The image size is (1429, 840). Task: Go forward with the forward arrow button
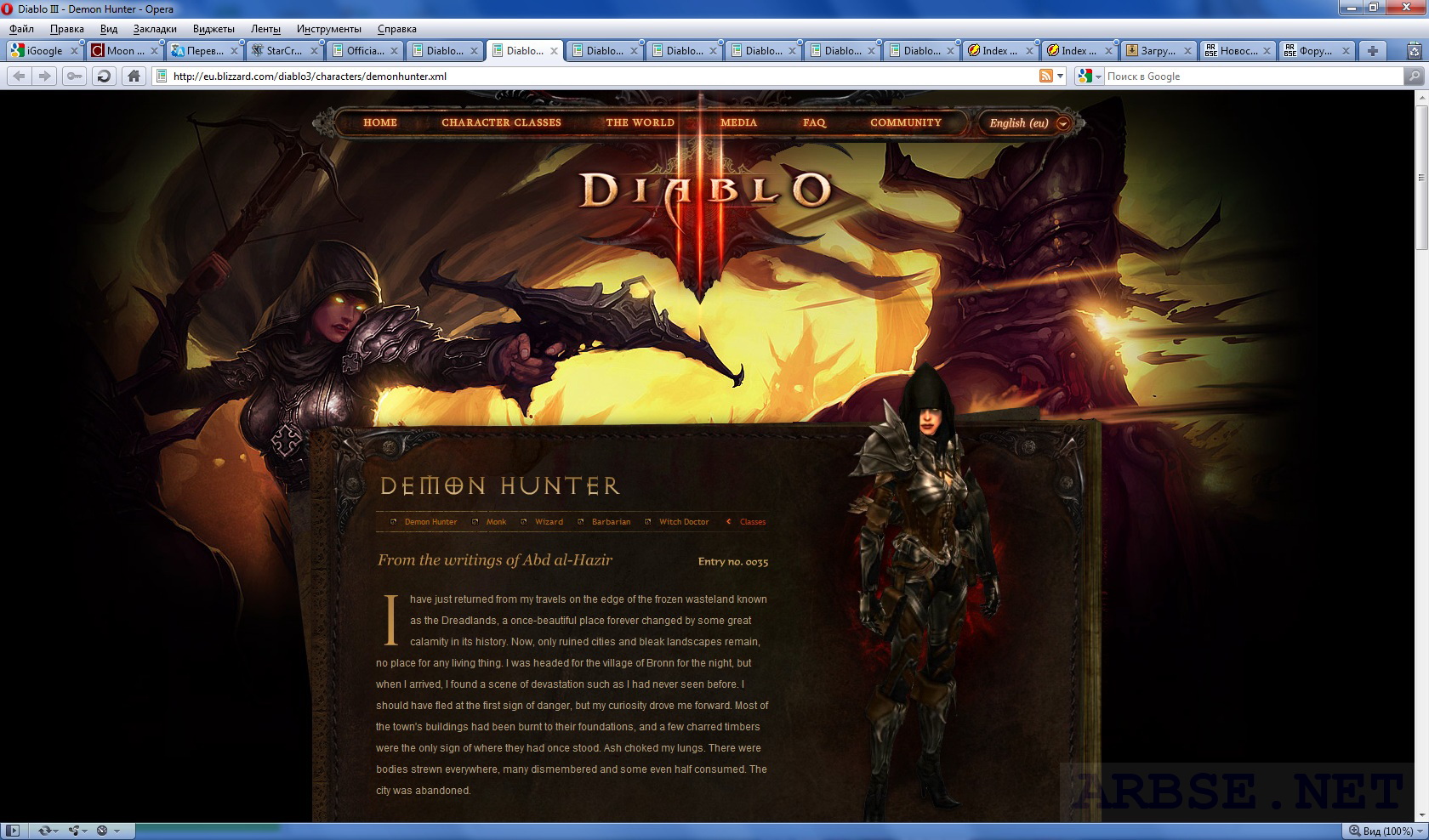tap(44, 76)
